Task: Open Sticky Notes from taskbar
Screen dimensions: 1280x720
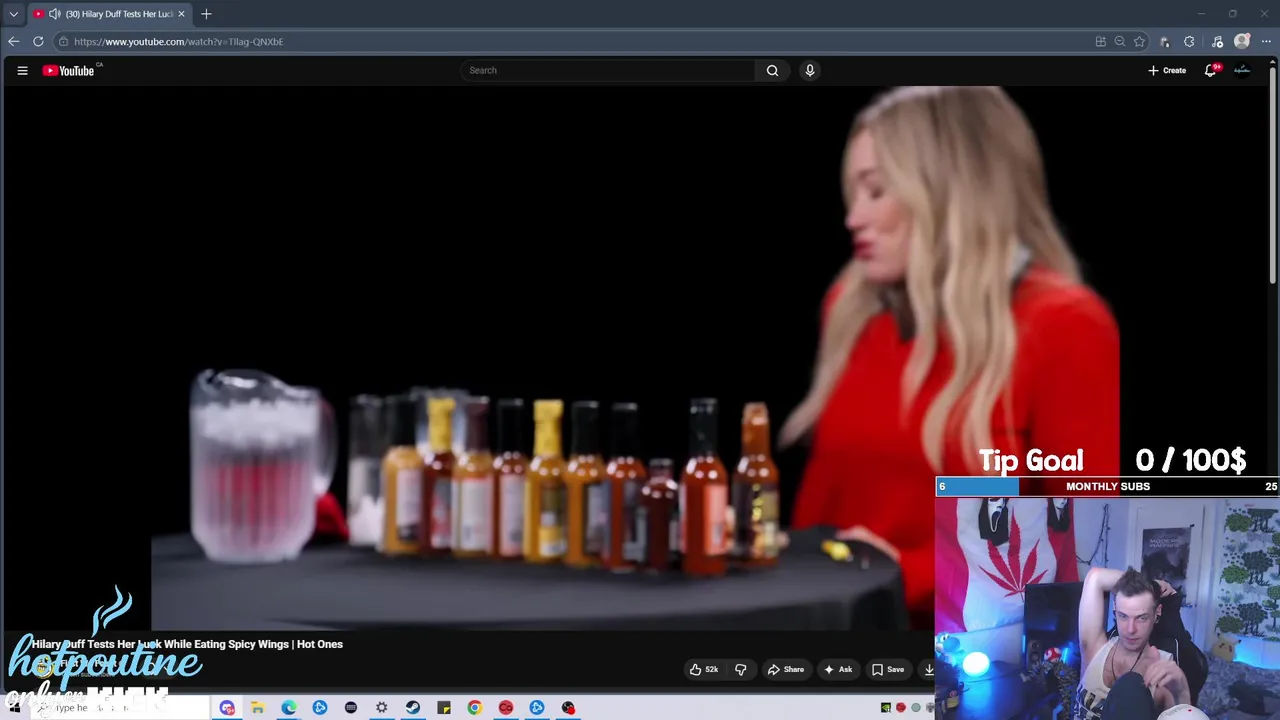Action: 444,708
